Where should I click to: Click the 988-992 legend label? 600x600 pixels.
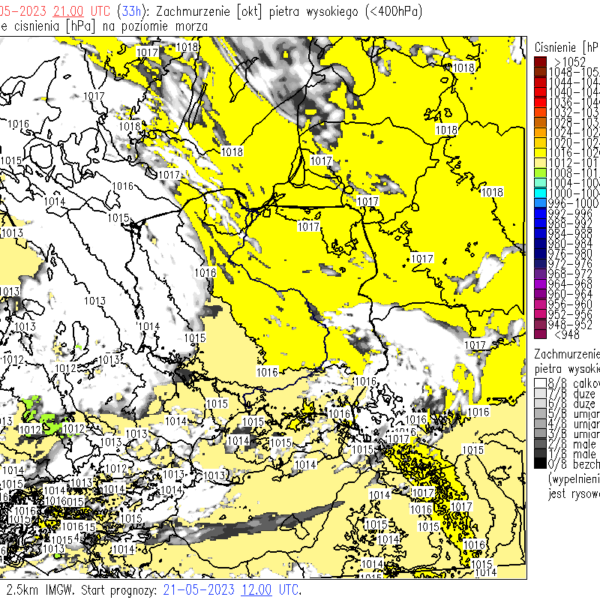570,223
